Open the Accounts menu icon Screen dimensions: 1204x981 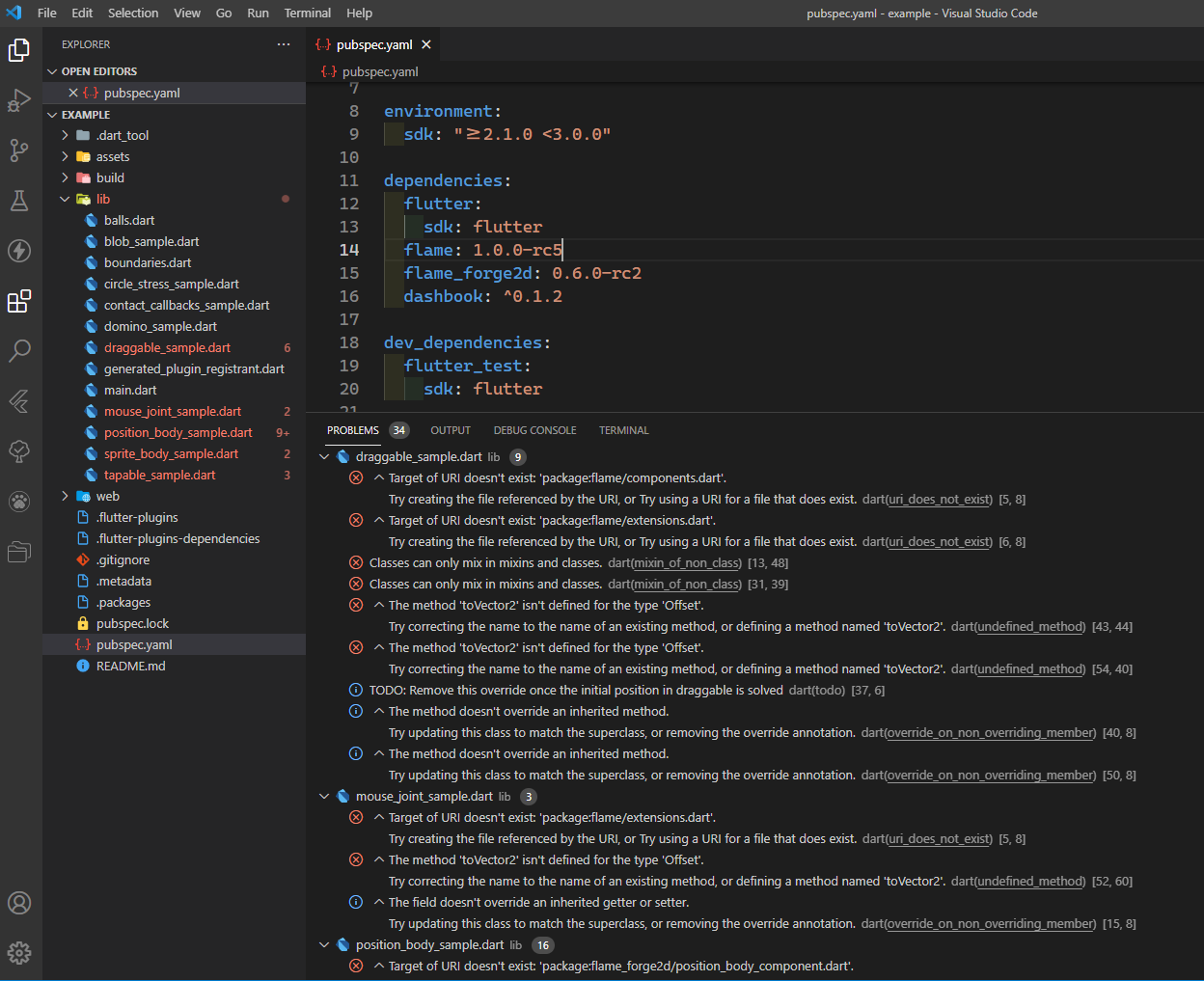click(x=19, y=903)
